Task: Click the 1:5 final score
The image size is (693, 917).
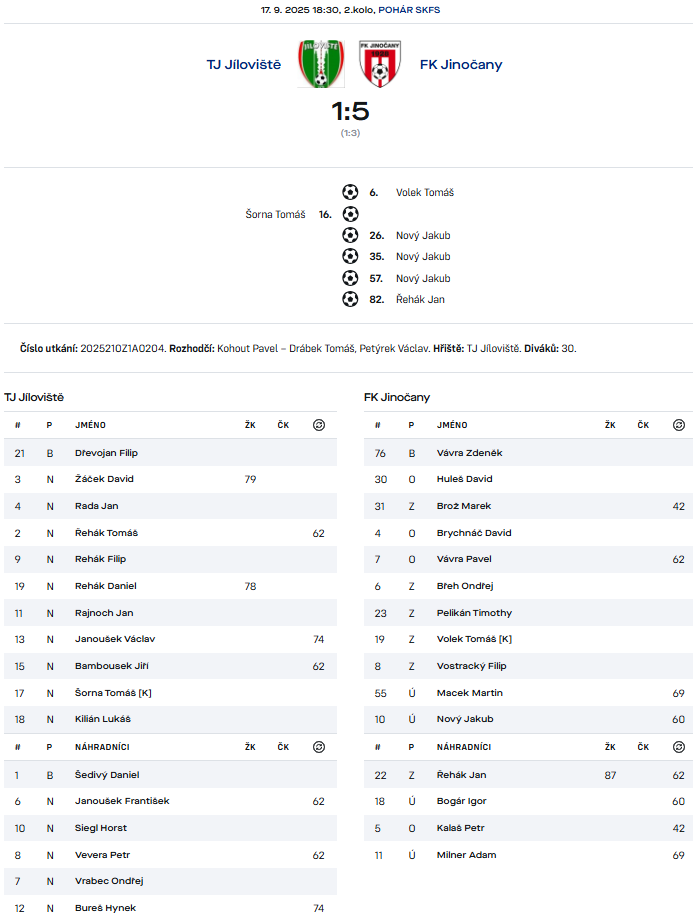Action: tap(350, 110)
